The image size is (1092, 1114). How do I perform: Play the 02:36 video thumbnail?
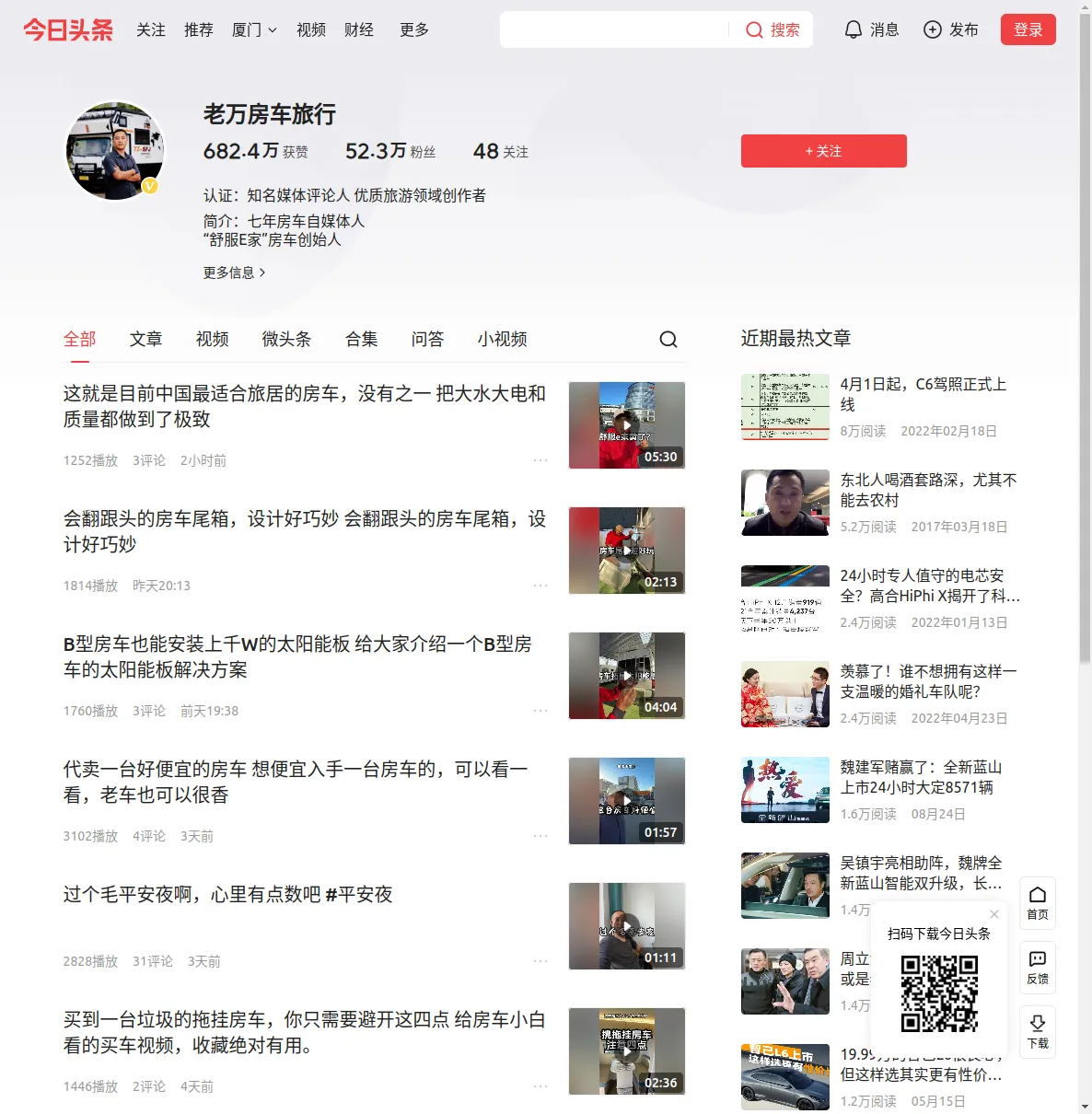tap(627, 1051)
